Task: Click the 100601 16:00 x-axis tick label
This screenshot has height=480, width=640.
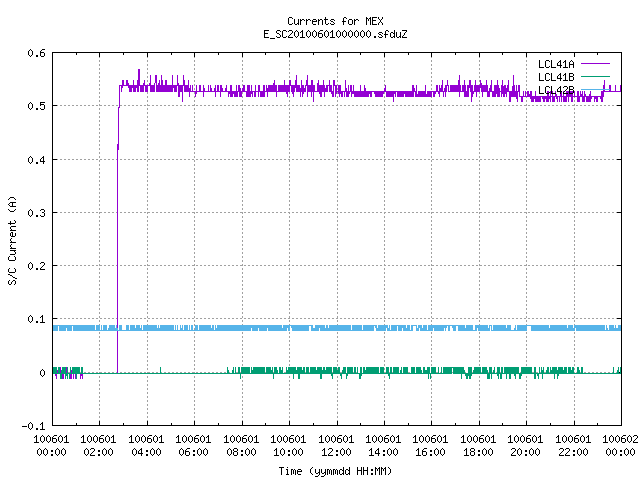Action: (x=430, y=446)
